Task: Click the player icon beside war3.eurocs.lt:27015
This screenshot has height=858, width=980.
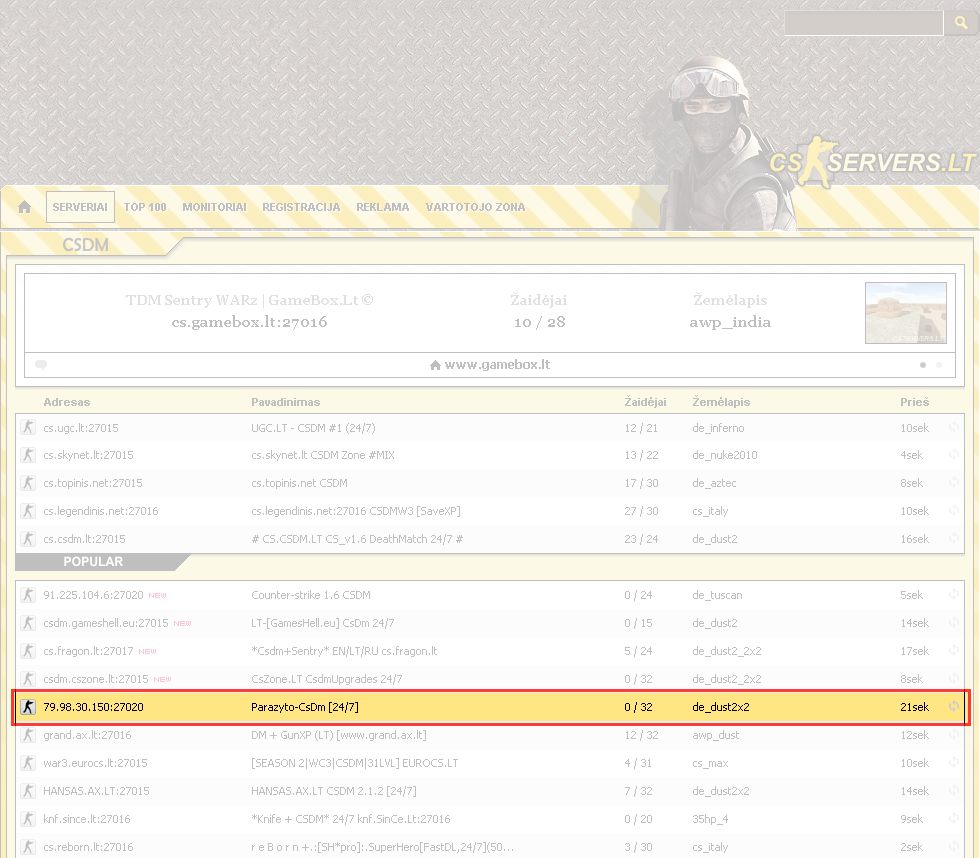Action: point(28,763)
